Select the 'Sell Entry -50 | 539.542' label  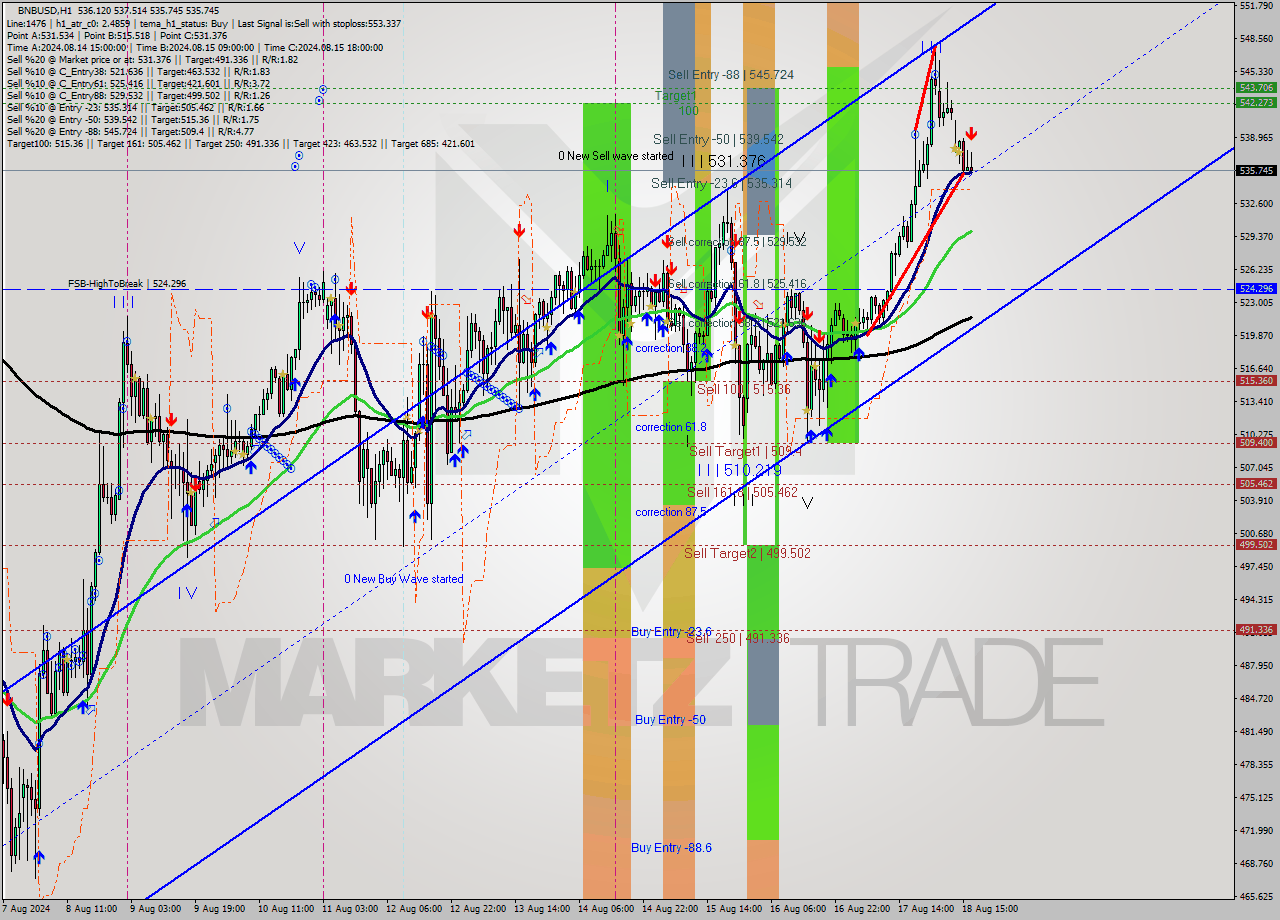718,140
